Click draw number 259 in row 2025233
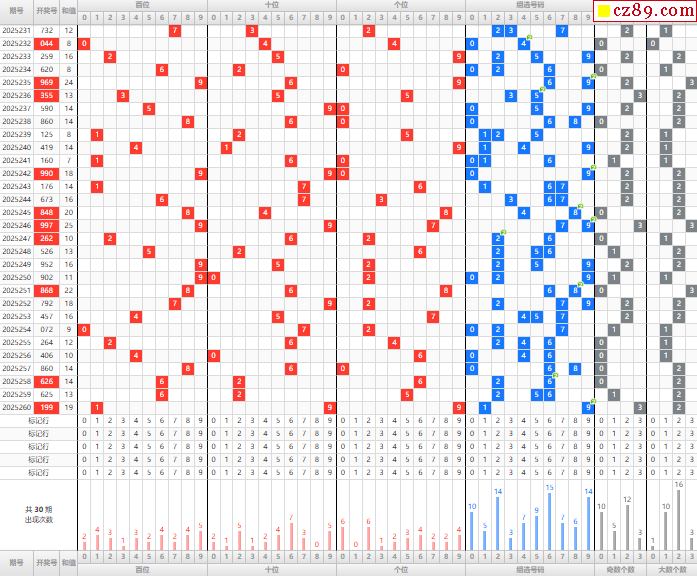697x576 pixels. [46, 56]
